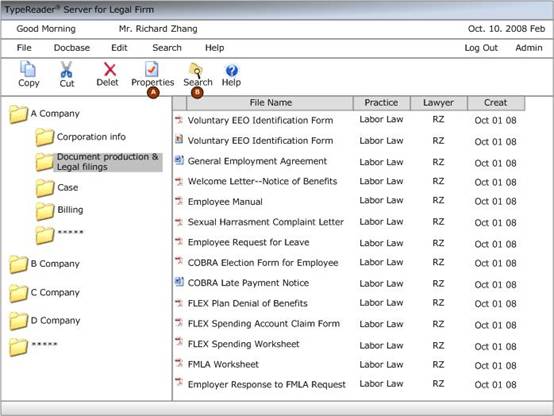Expand the A Company folder

[18, 114]
